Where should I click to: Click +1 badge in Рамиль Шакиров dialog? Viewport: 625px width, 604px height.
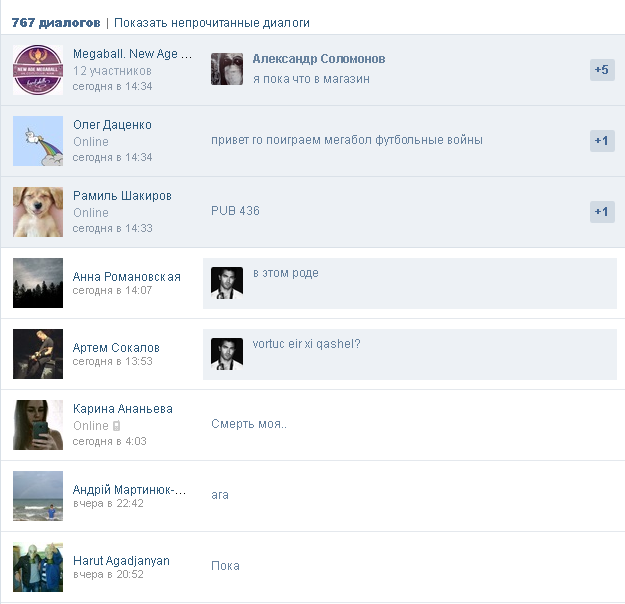coord(602,212)
